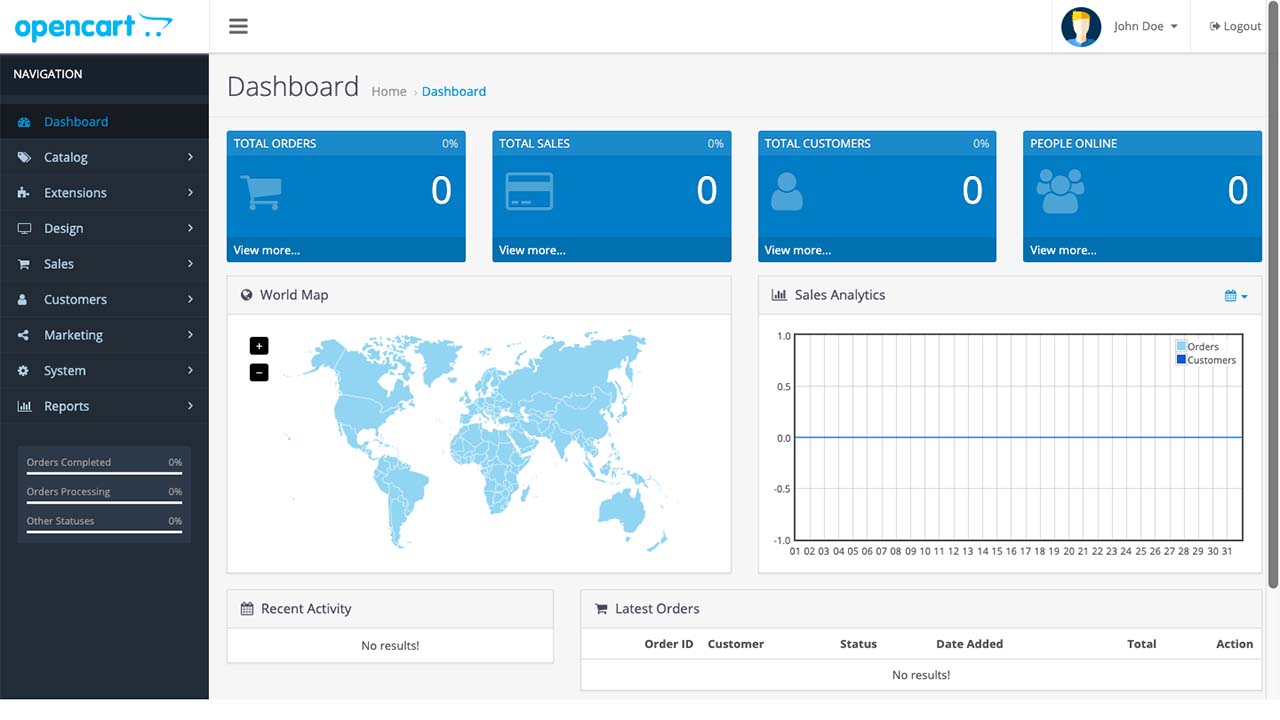The height and width of the screenshot is (720, 1280).
Task: Click the Dashboard gauge icon in sidebar
Action: pos(24,122)
